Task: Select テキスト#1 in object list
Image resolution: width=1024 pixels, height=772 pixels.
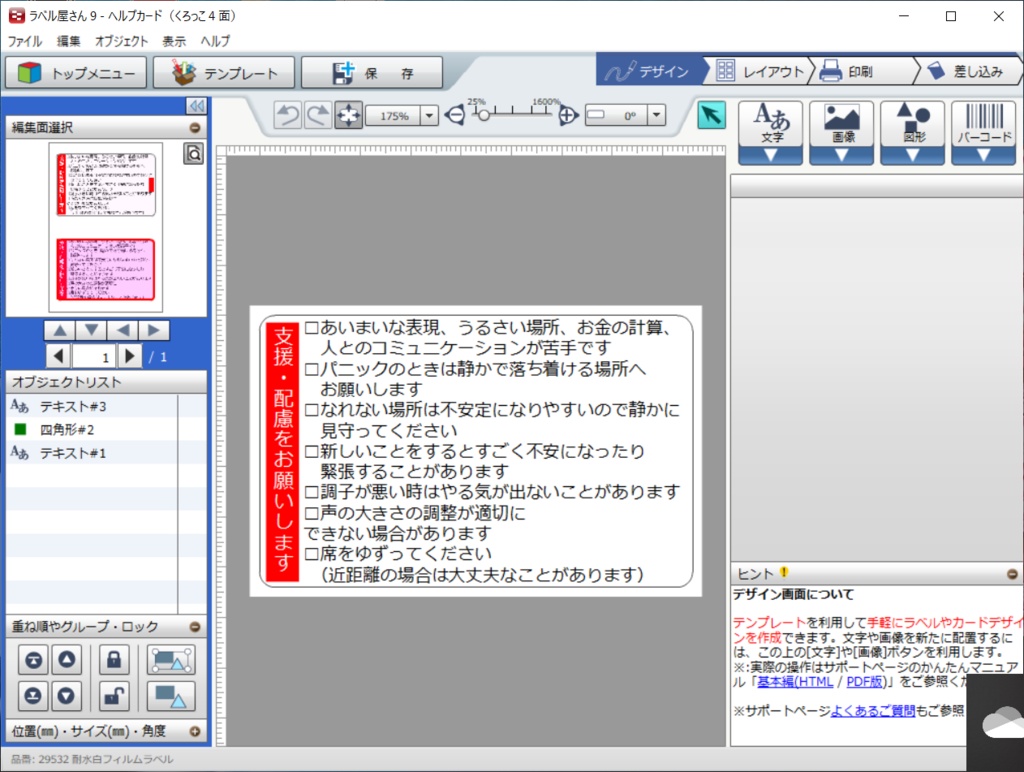Action: (x=91, y=453)
